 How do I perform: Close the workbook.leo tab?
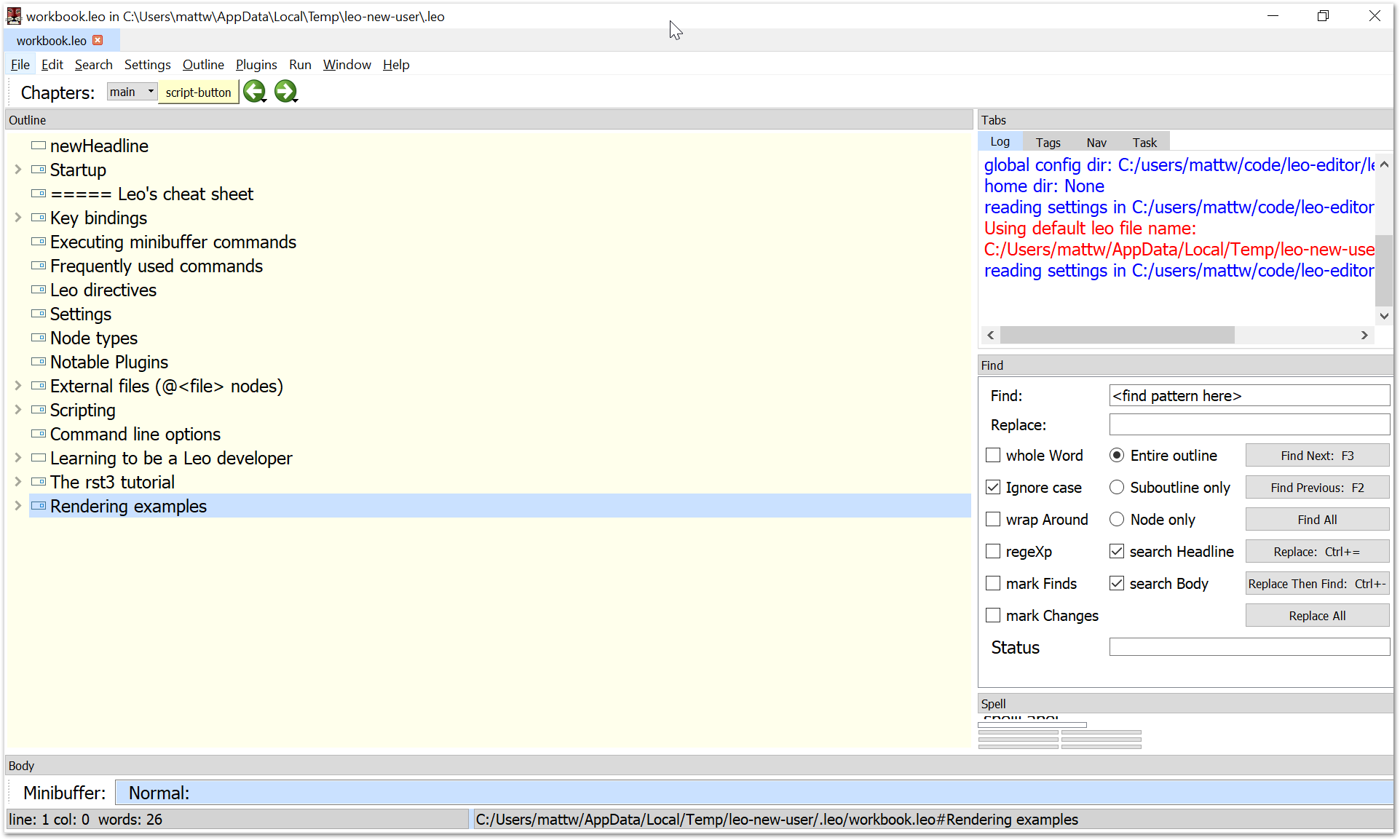[x=98, y=40]
